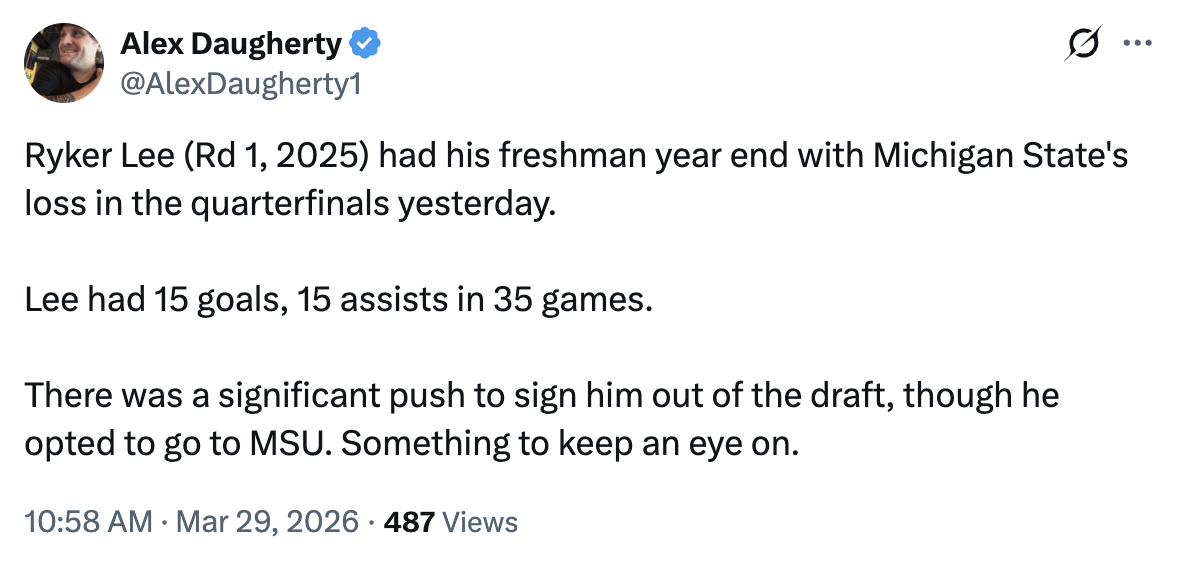Select the Mar 29, 2026 date
Image resolution: width=1180 pixels, height=570 pixels.
click(266, 521)
